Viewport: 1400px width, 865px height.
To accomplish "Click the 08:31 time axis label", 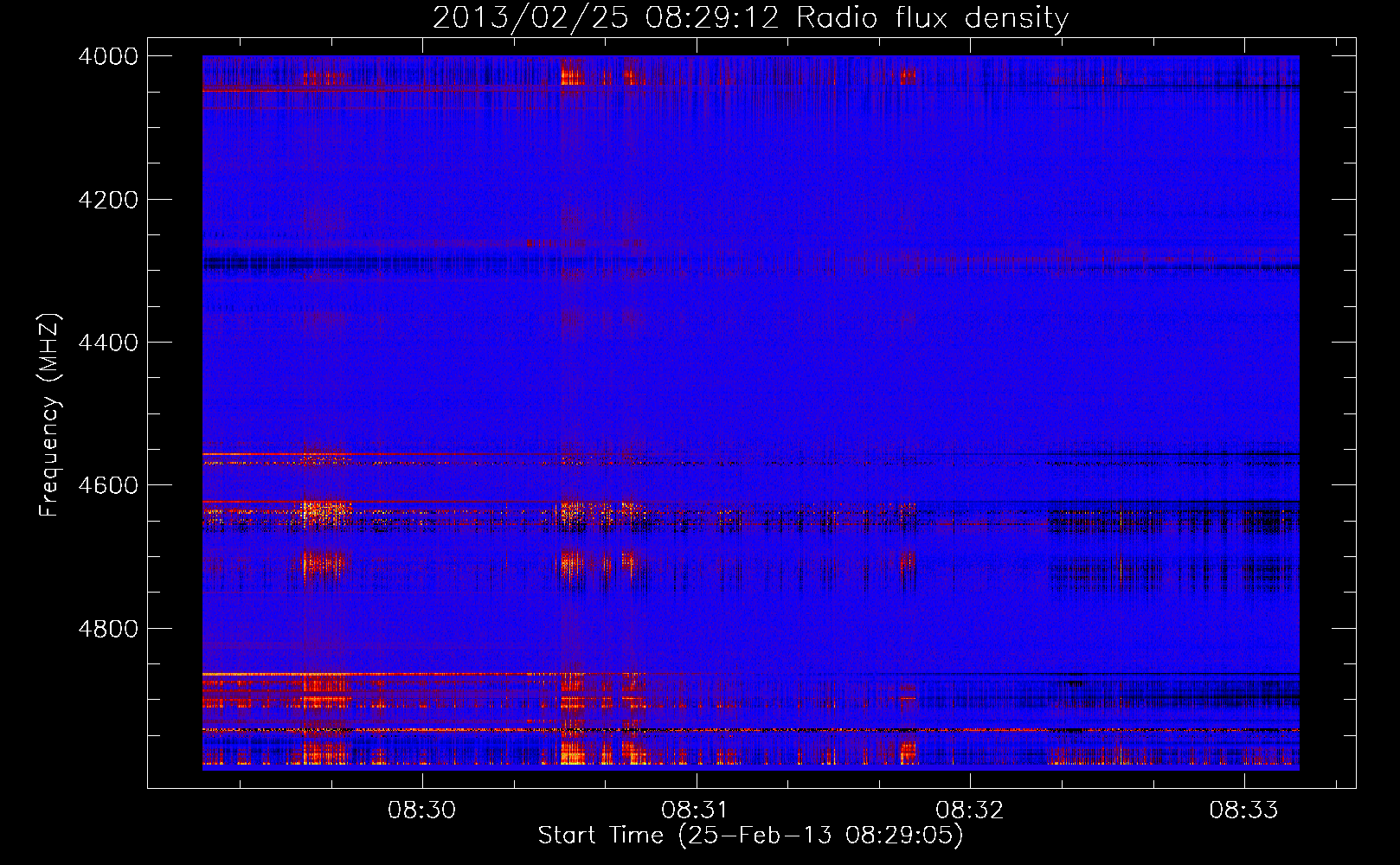I will [696, 811].
